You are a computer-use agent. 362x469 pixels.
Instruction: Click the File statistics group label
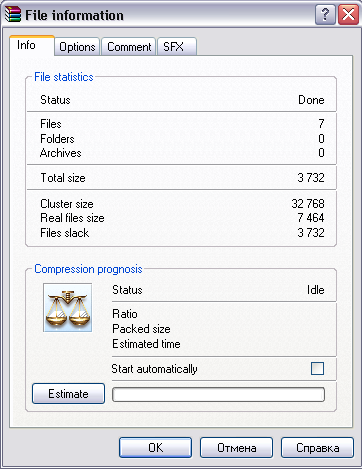pyautogui.click(x=64, y=77)
